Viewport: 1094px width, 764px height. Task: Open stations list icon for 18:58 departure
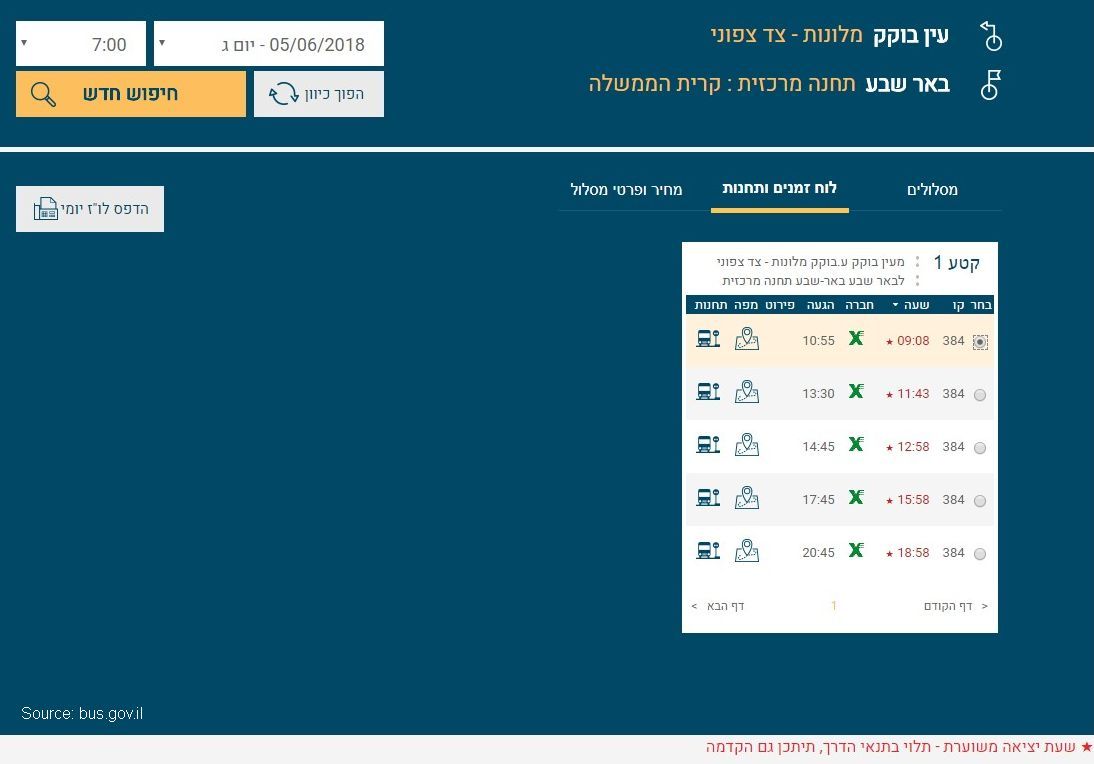(x=708, y=551)
